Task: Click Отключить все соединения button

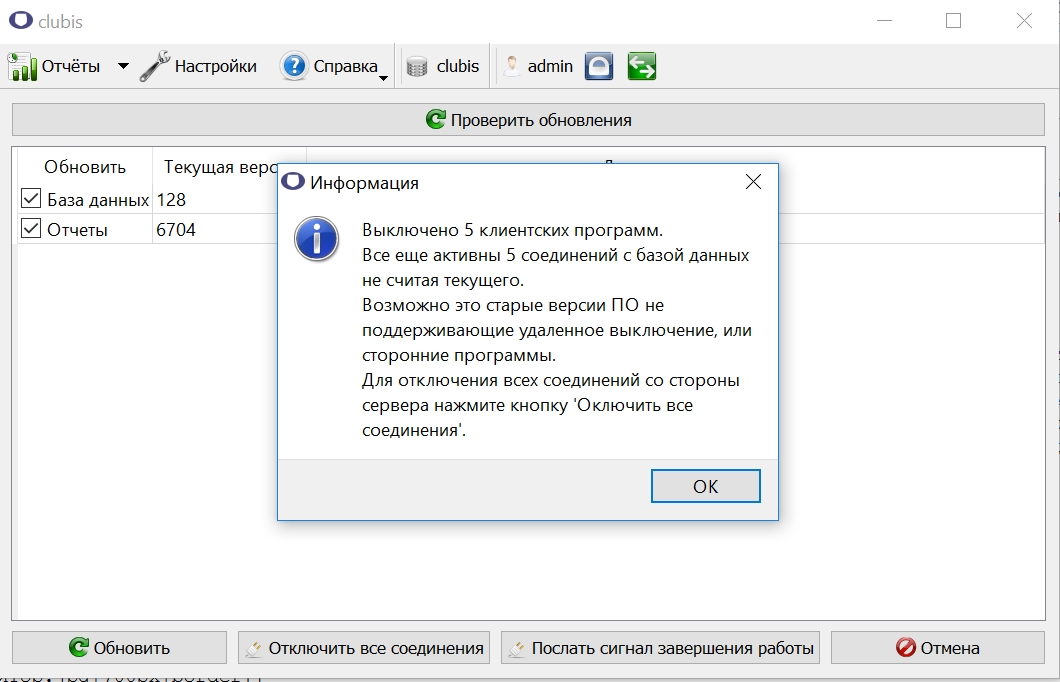Action: tap(364, 648)
